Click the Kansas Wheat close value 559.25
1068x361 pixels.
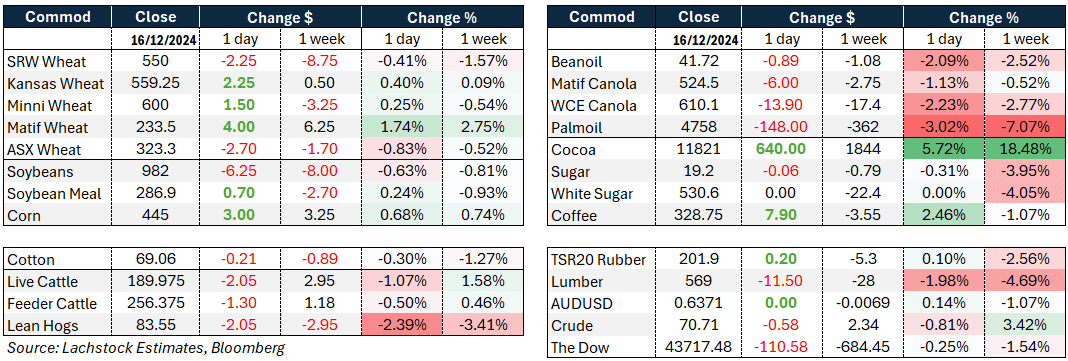(x=155, y=84)
